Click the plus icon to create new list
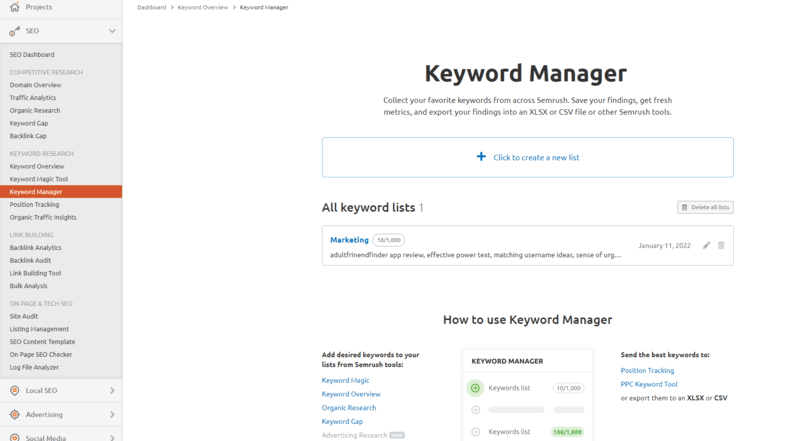Screen dimensions: 800x441 click(x=481, y=157)
